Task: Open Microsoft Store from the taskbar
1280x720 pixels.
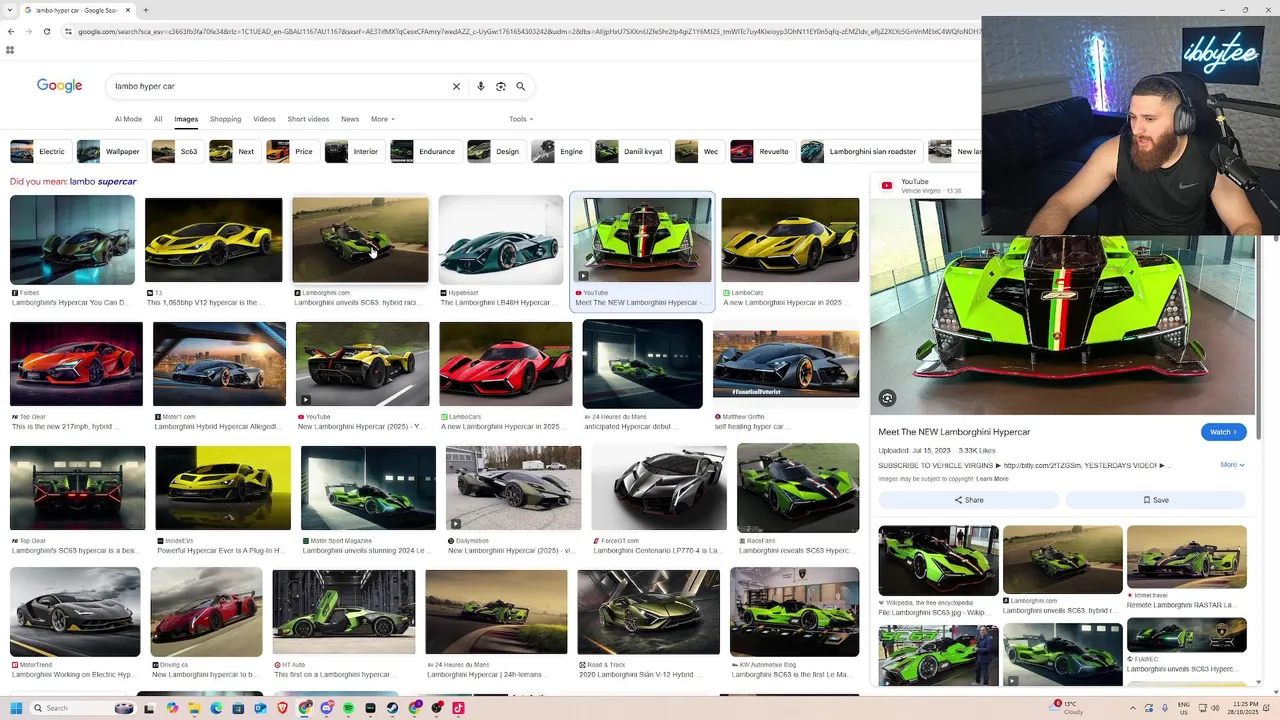Action: coord(238,708)
